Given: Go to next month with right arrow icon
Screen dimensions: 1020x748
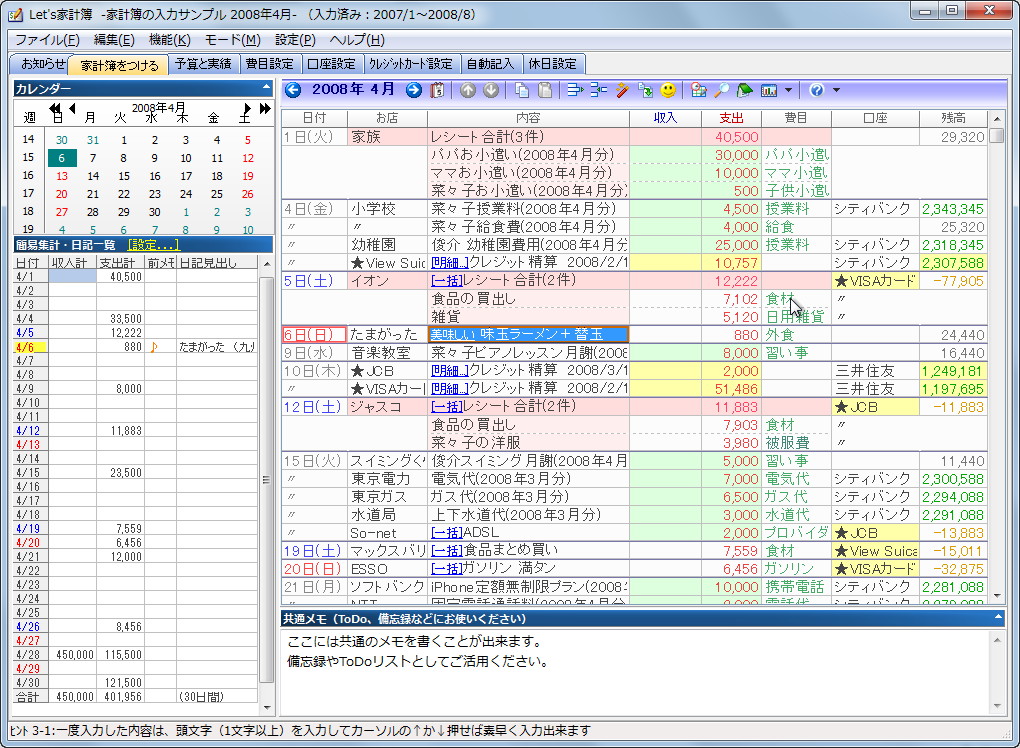Looking at the screenshot, I should [x=413, y=90].
